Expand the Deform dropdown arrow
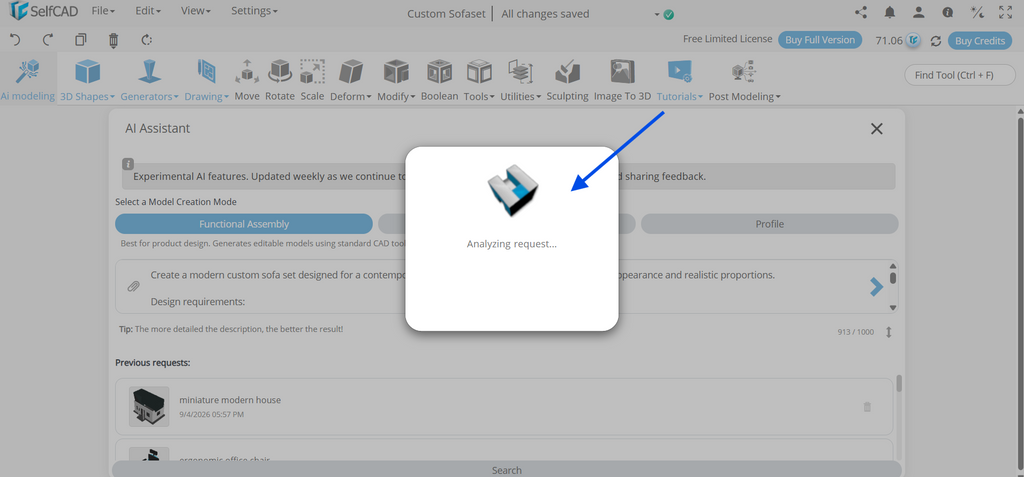1024x477 pixels. click(369, 97)
